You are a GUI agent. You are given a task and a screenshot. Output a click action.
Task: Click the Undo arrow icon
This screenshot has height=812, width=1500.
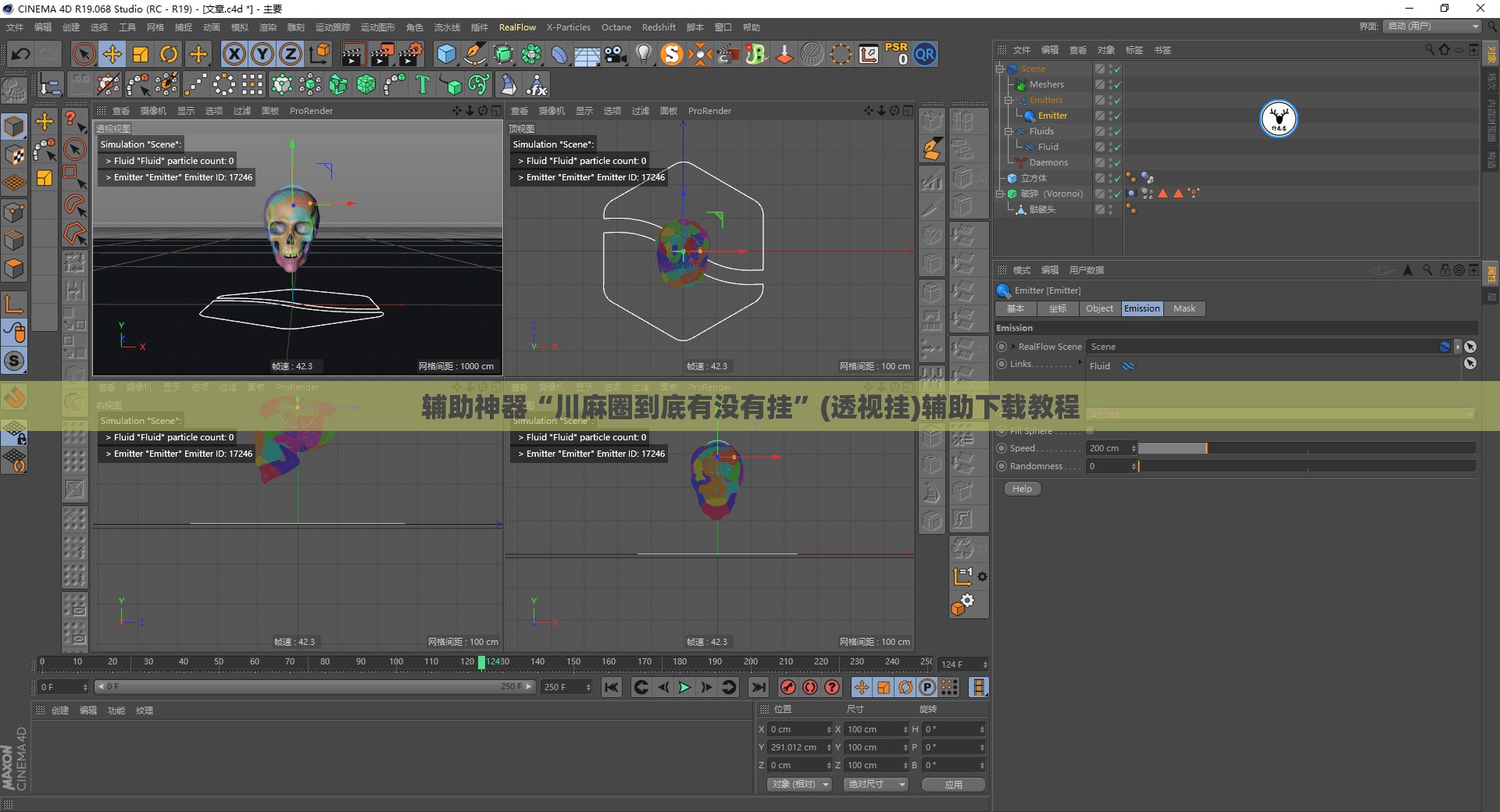click(x=21, y=54)
